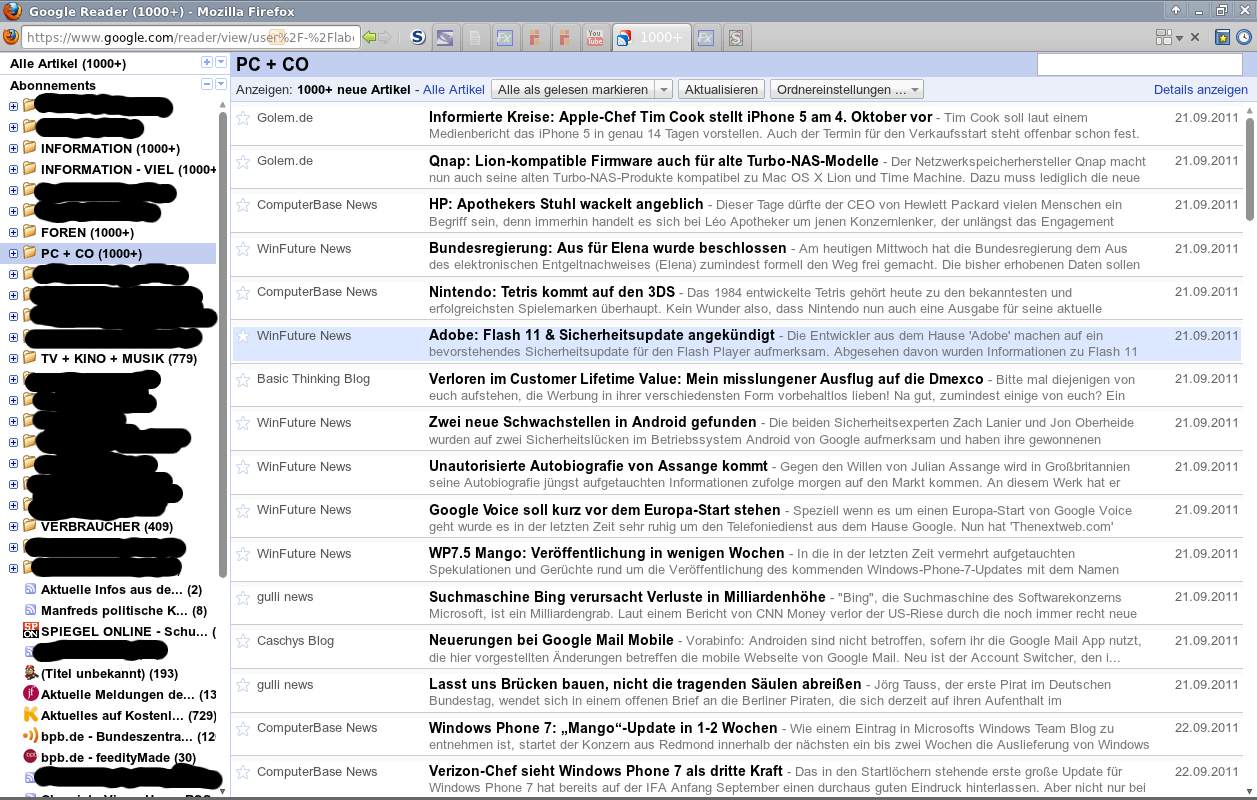Open the list-all-tabs dropdown arrow

pos(1180,38)
